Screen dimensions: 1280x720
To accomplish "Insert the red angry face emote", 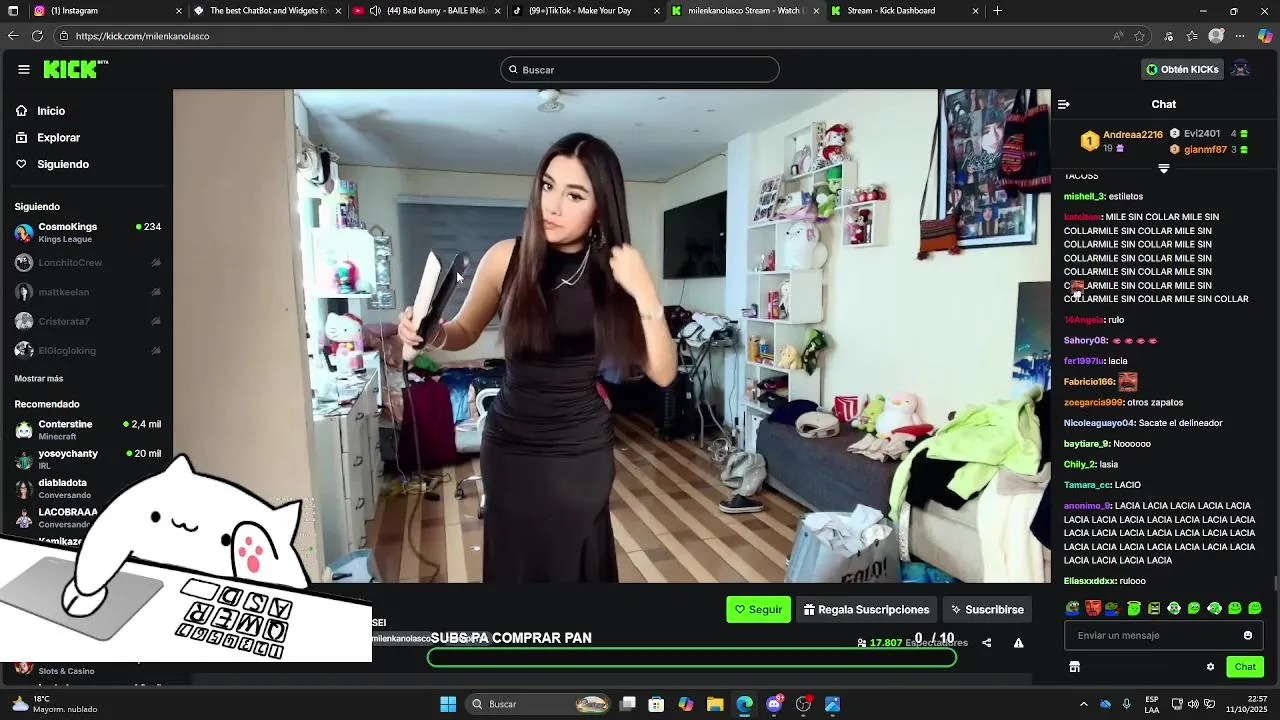I will (x=1093, y=608).
